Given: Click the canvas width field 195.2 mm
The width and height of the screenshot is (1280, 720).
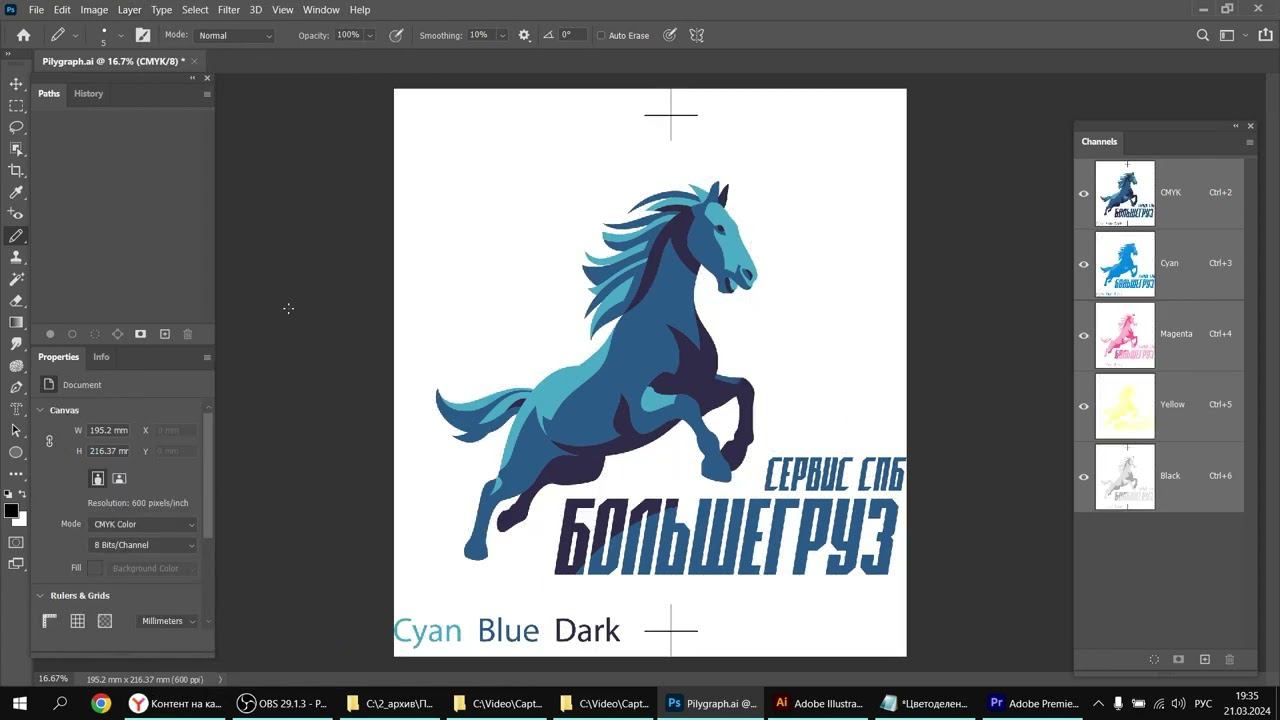Looking at the screenshot, I should coord(109,430).
